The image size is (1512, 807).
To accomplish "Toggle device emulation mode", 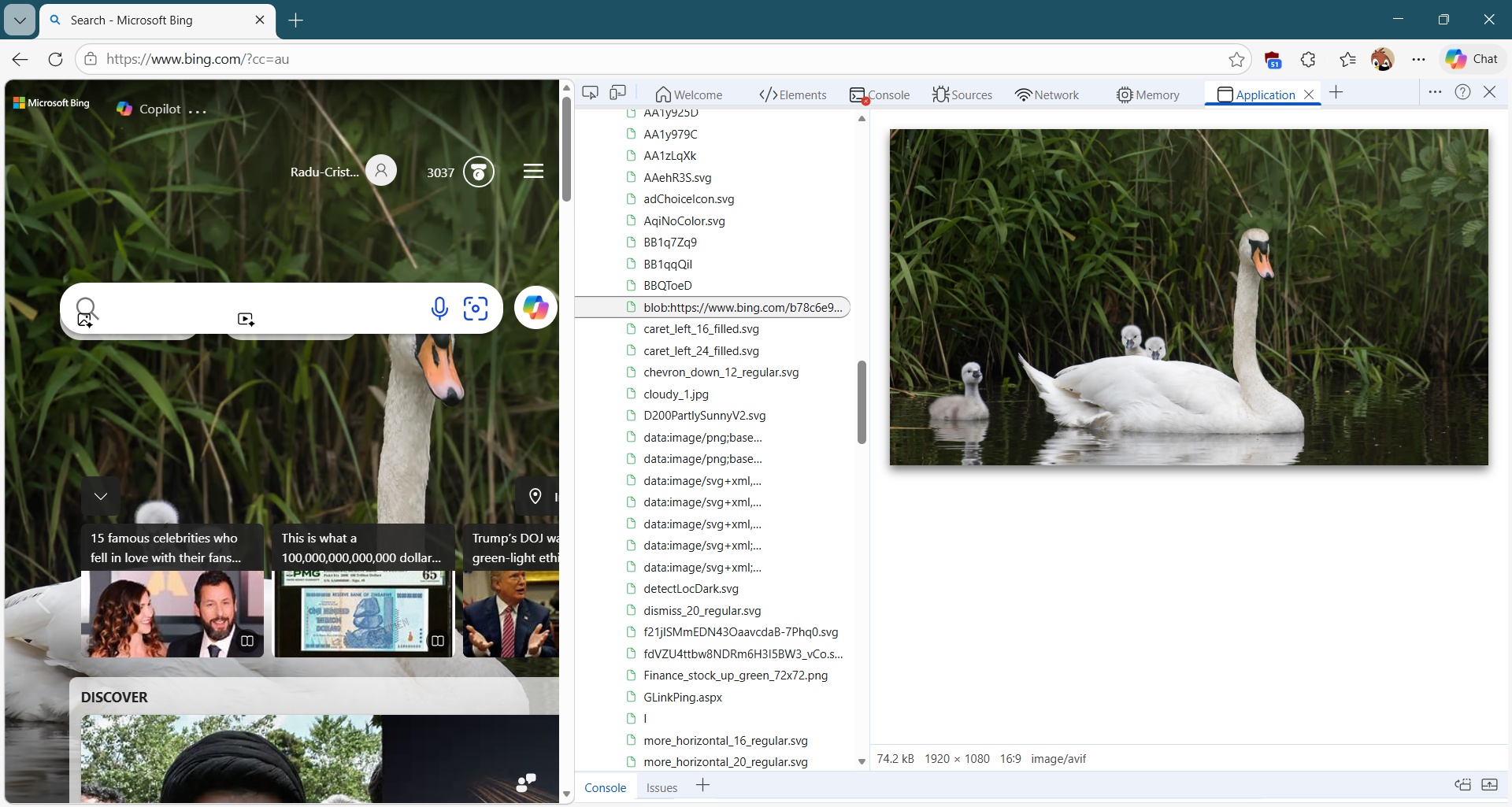I will [618, 93].
